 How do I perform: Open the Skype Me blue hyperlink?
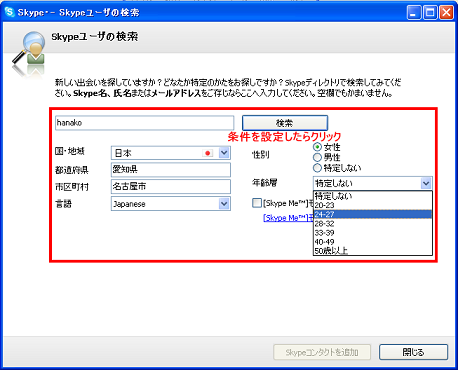tap(288, 218)
